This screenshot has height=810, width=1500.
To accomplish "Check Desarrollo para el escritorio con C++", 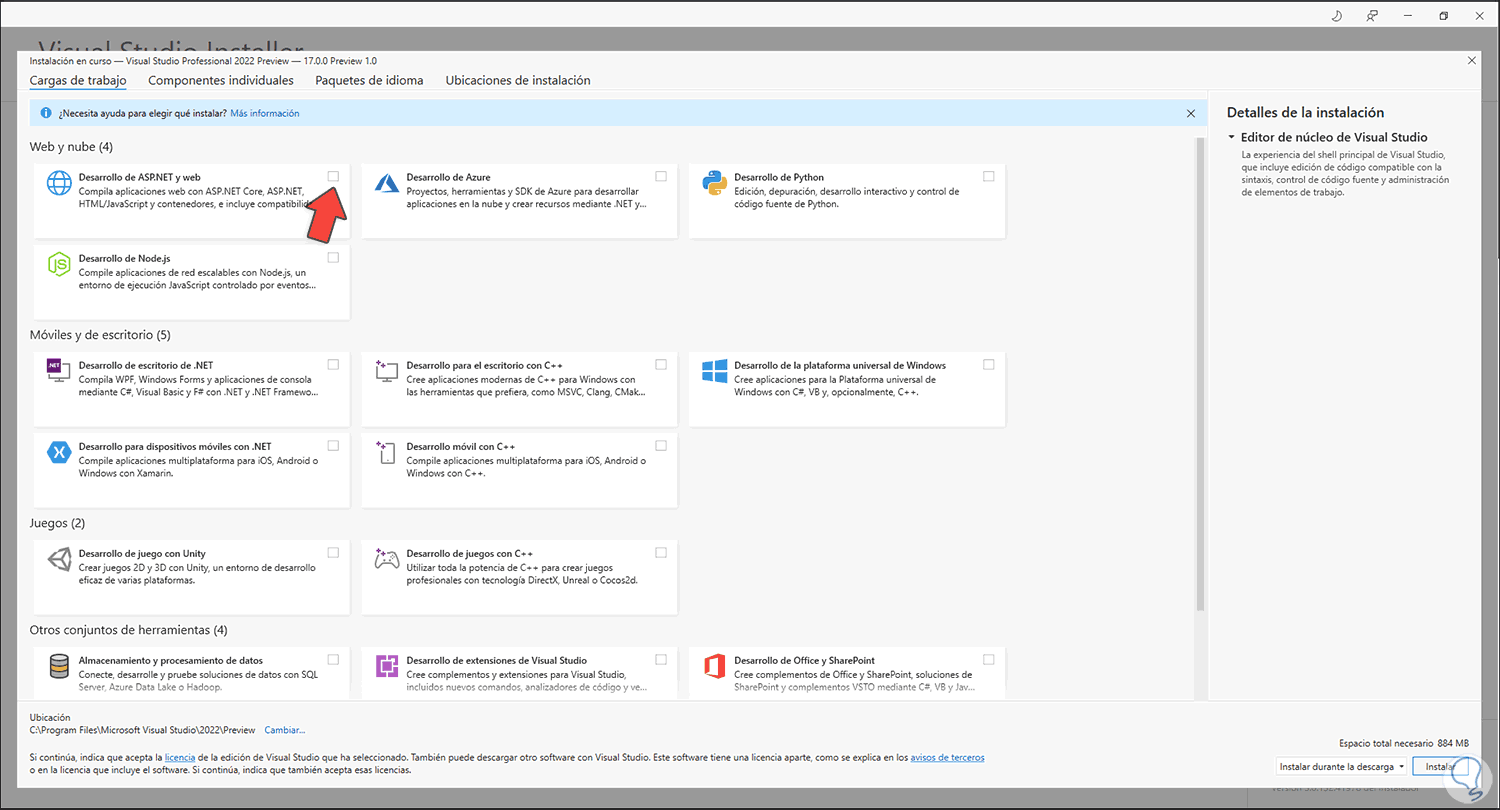I will (x=661, y=364).
